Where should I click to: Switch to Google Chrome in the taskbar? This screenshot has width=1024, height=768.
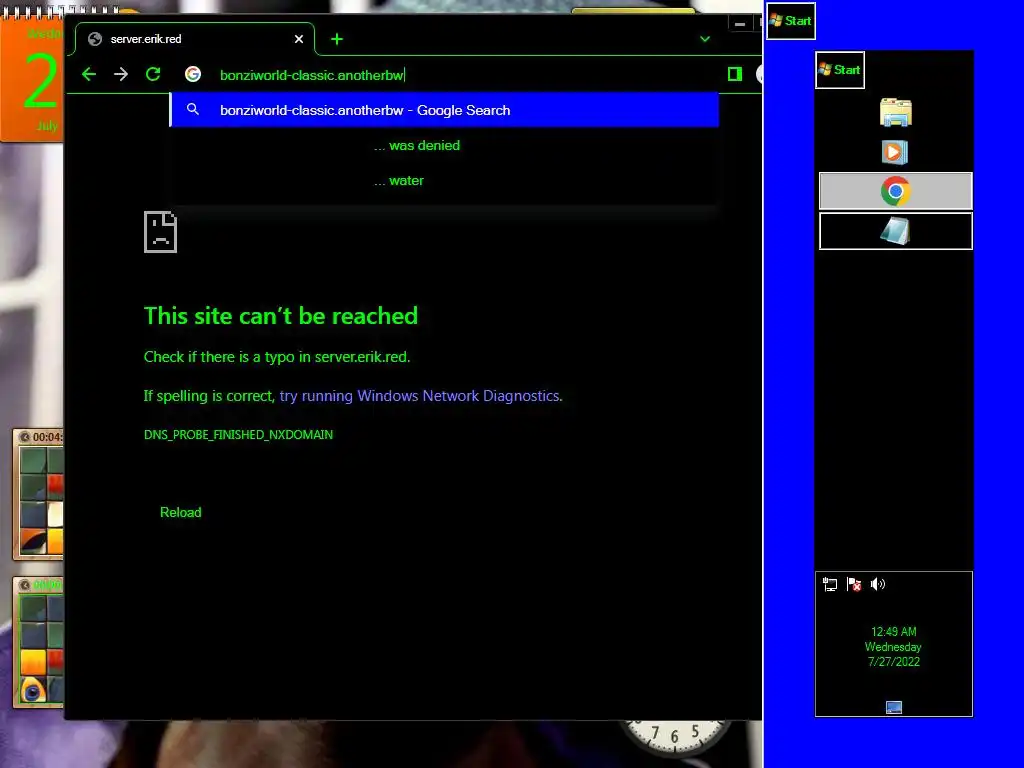(895, 191)
